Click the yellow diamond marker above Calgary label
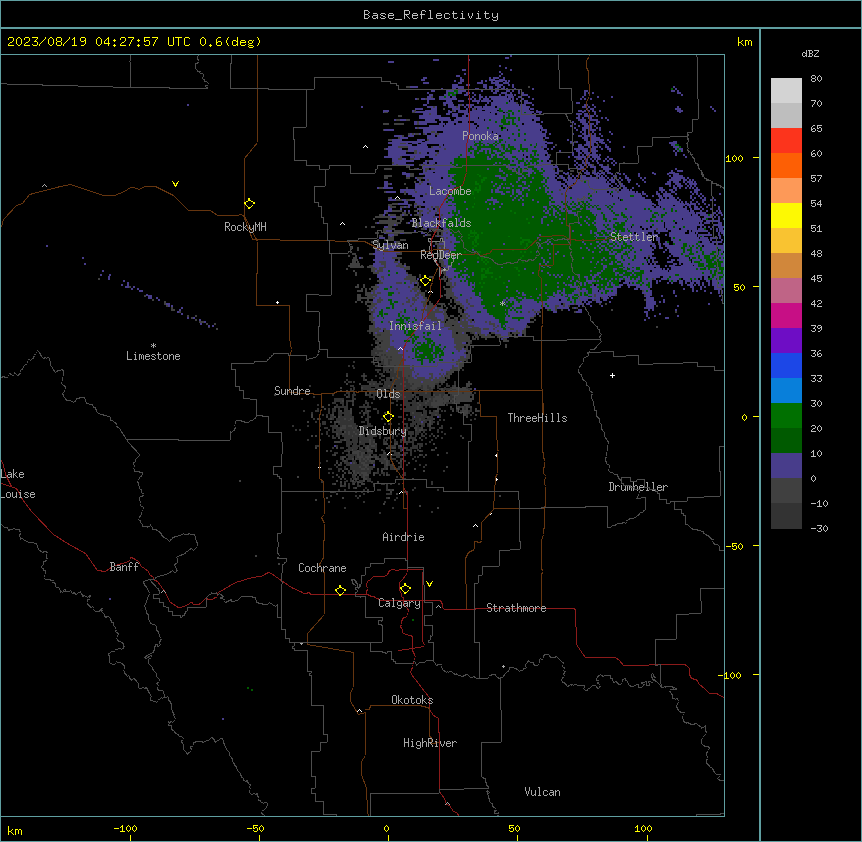 405,589
